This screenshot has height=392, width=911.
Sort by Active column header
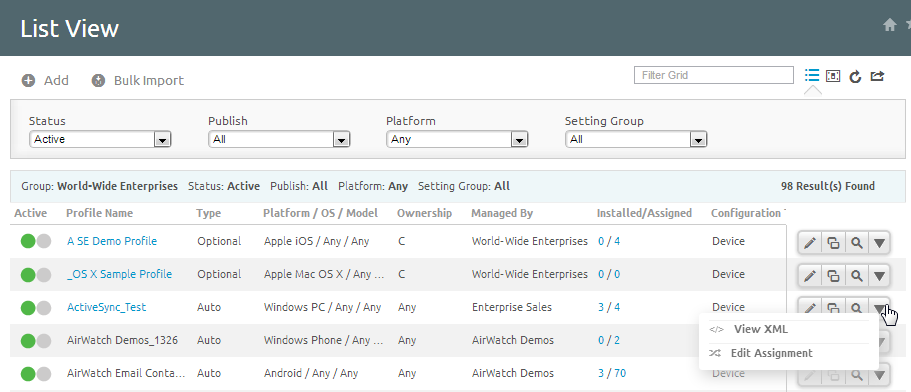[30, 213]
